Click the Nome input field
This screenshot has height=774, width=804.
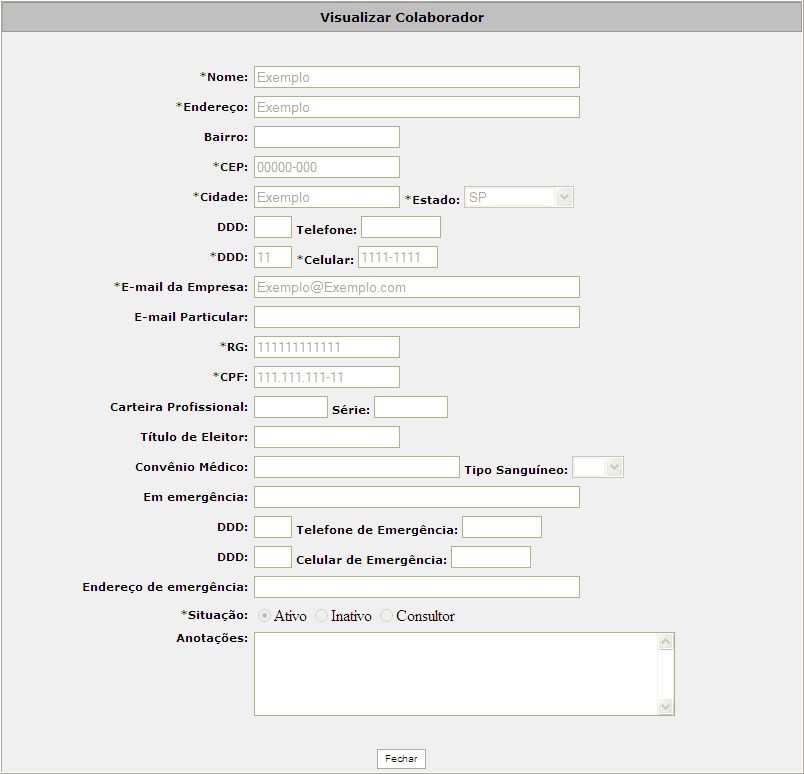pyautogui.click(x=417, y=77)
